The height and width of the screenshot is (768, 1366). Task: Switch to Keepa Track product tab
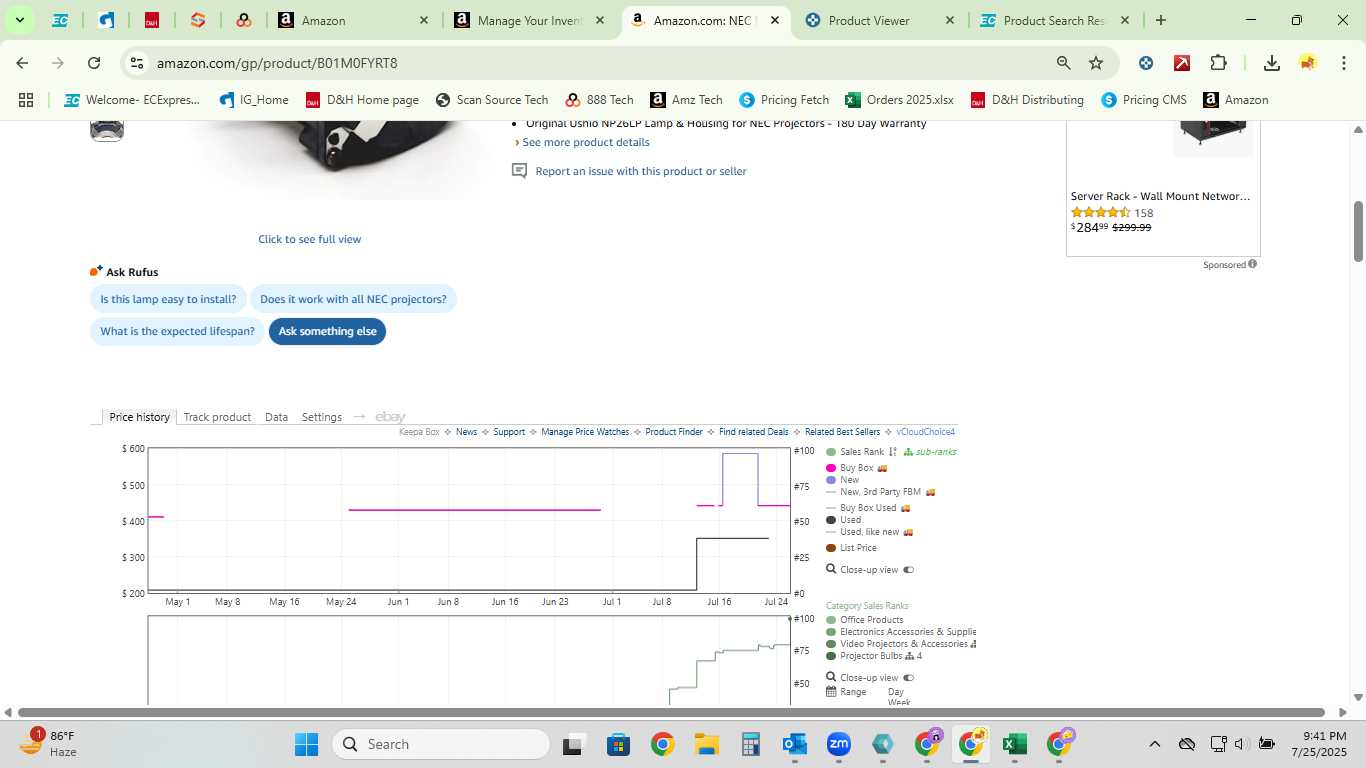[217, 417]
